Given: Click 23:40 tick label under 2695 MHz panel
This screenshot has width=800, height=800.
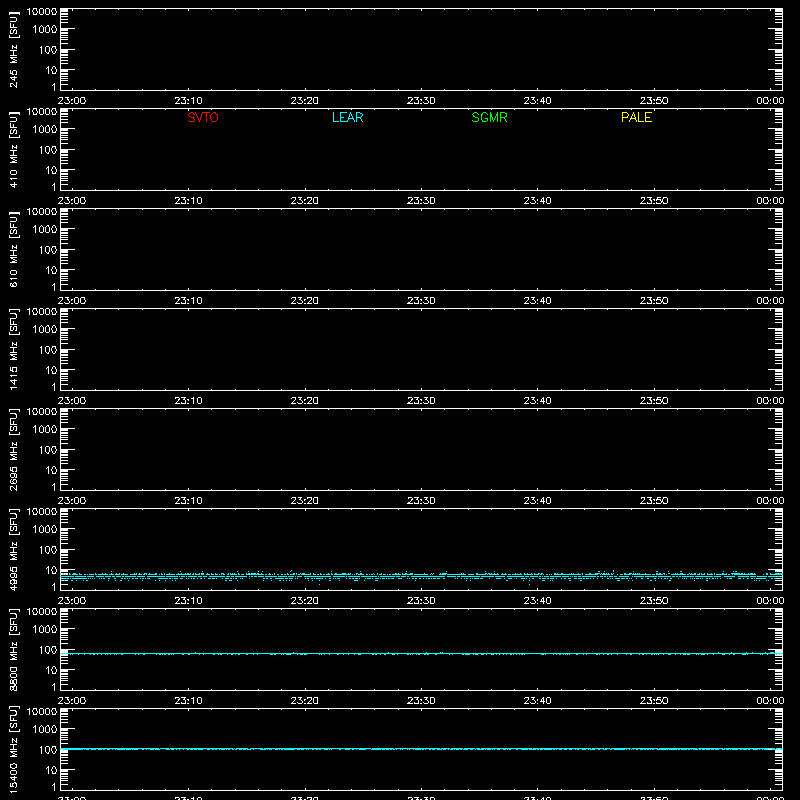Looking at the screenshot, I should (x=537, y=501).
